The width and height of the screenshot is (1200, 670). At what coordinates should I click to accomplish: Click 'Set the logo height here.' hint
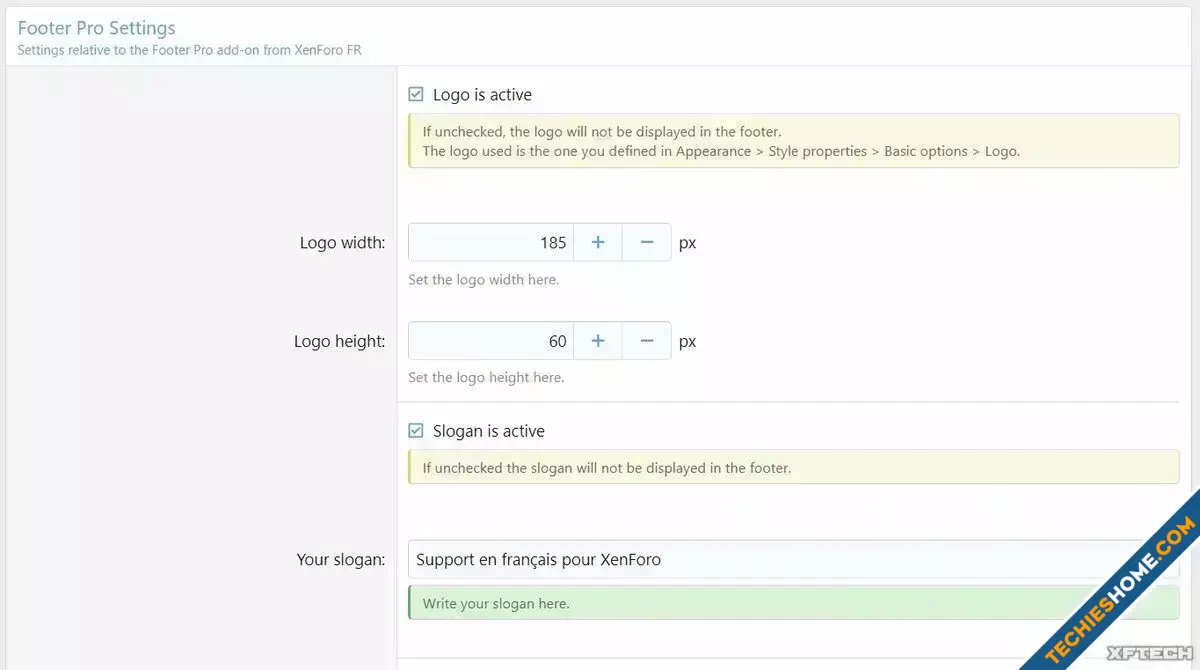point(486,378)
